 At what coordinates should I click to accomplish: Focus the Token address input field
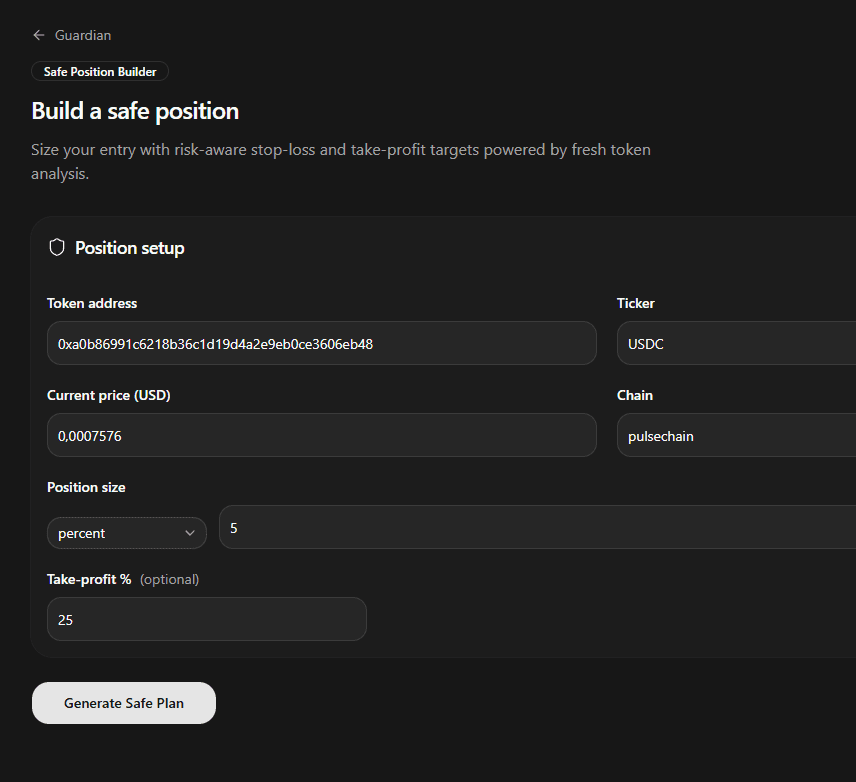point(322,343)
